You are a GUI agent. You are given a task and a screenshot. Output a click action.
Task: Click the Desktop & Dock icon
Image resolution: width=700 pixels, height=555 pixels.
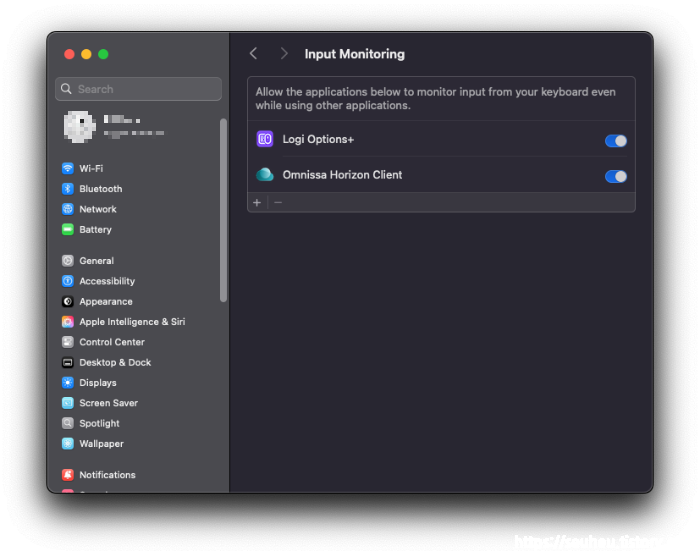[67, 363]
